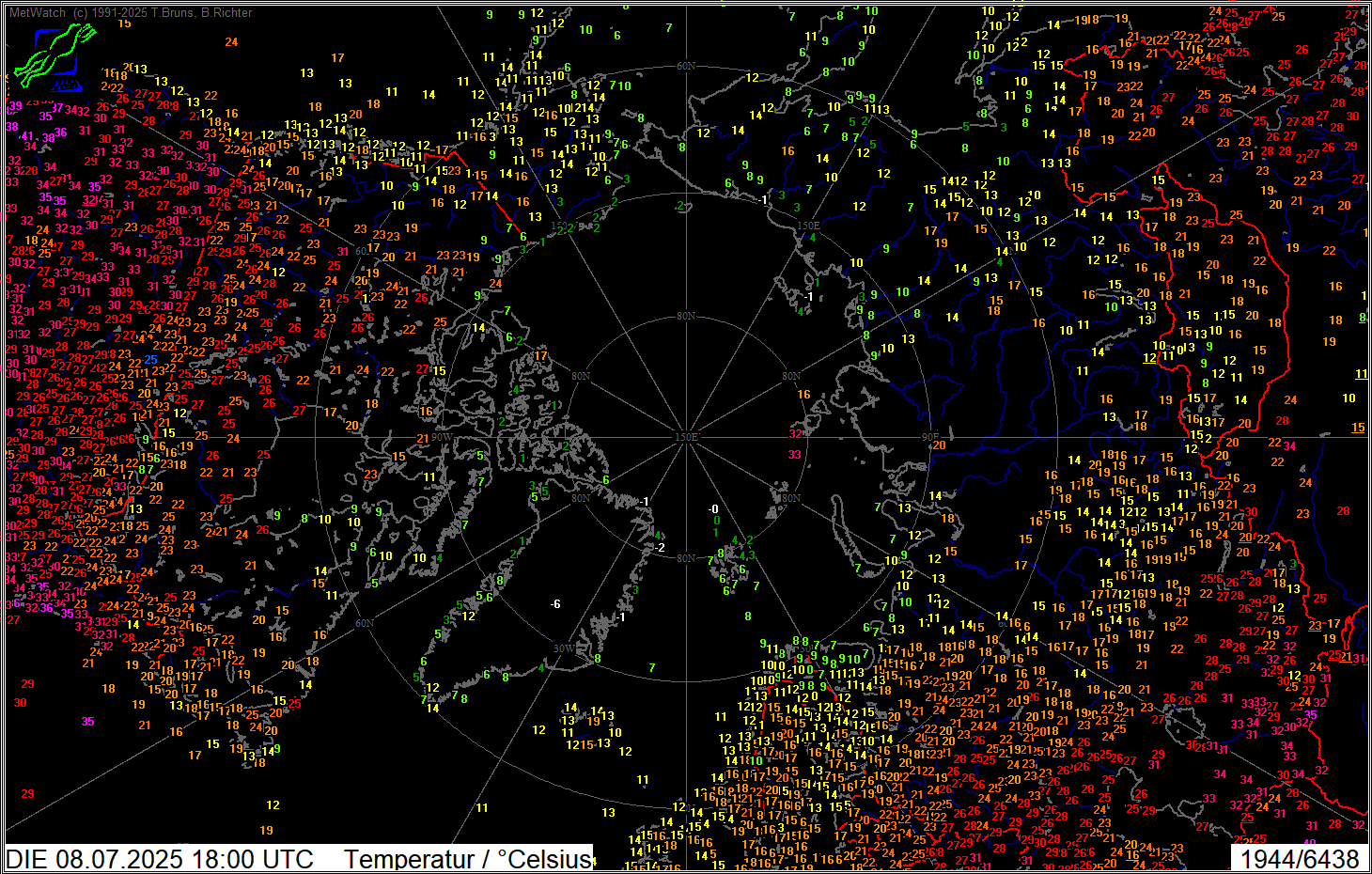Click the dark green 0 below the -0 reading
Viewport: 1372px width, 874px height.
pyautogui.click(x=716, y=521)
